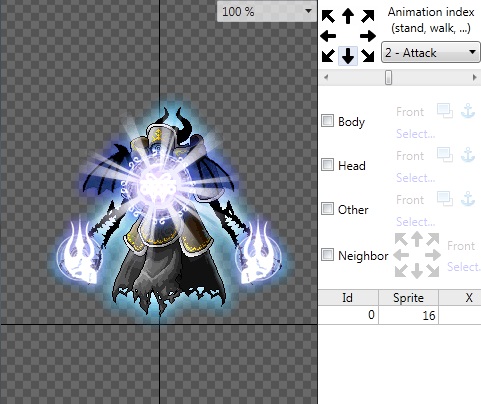The height and width of the screenshot is (404, 481).
Task: Select the up-right direction arrow
Action: (368, 16)
